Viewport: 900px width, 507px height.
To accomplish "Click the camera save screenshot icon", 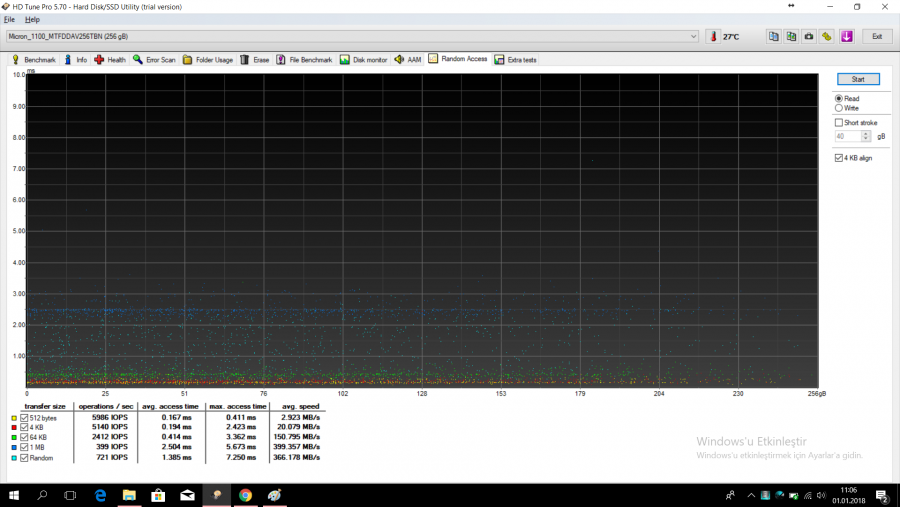I will 809,37.
